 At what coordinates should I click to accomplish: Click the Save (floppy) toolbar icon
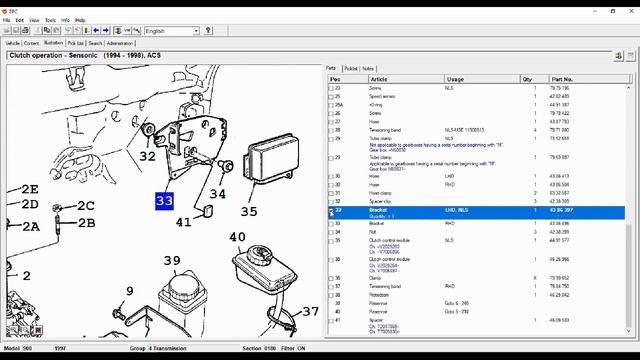tap(16, 31)
